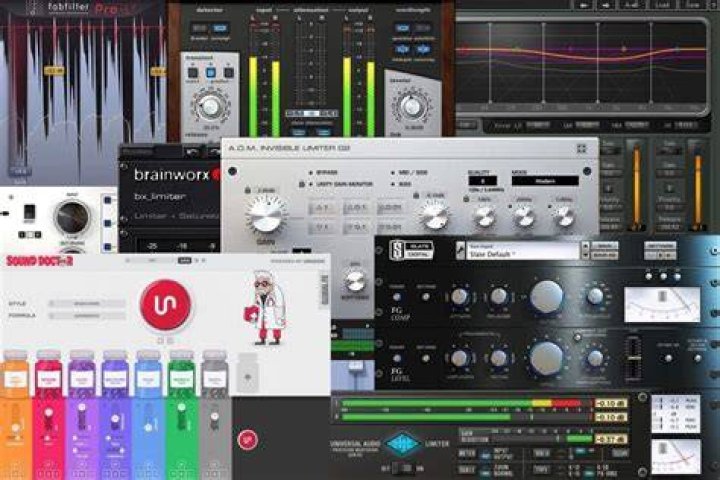Click the expand icon in Invisible Limiter title bar

pyautogui.click(x=581, y=148)
